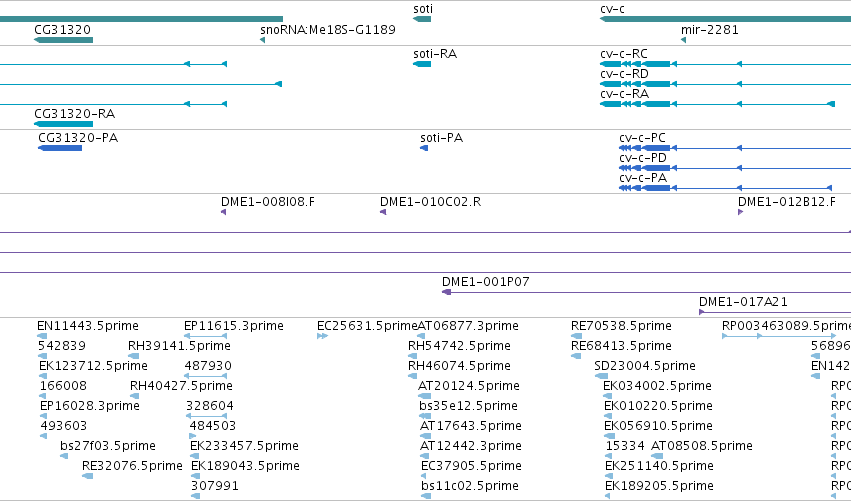Click the 542839 feature label

click(x=62, y=346)
